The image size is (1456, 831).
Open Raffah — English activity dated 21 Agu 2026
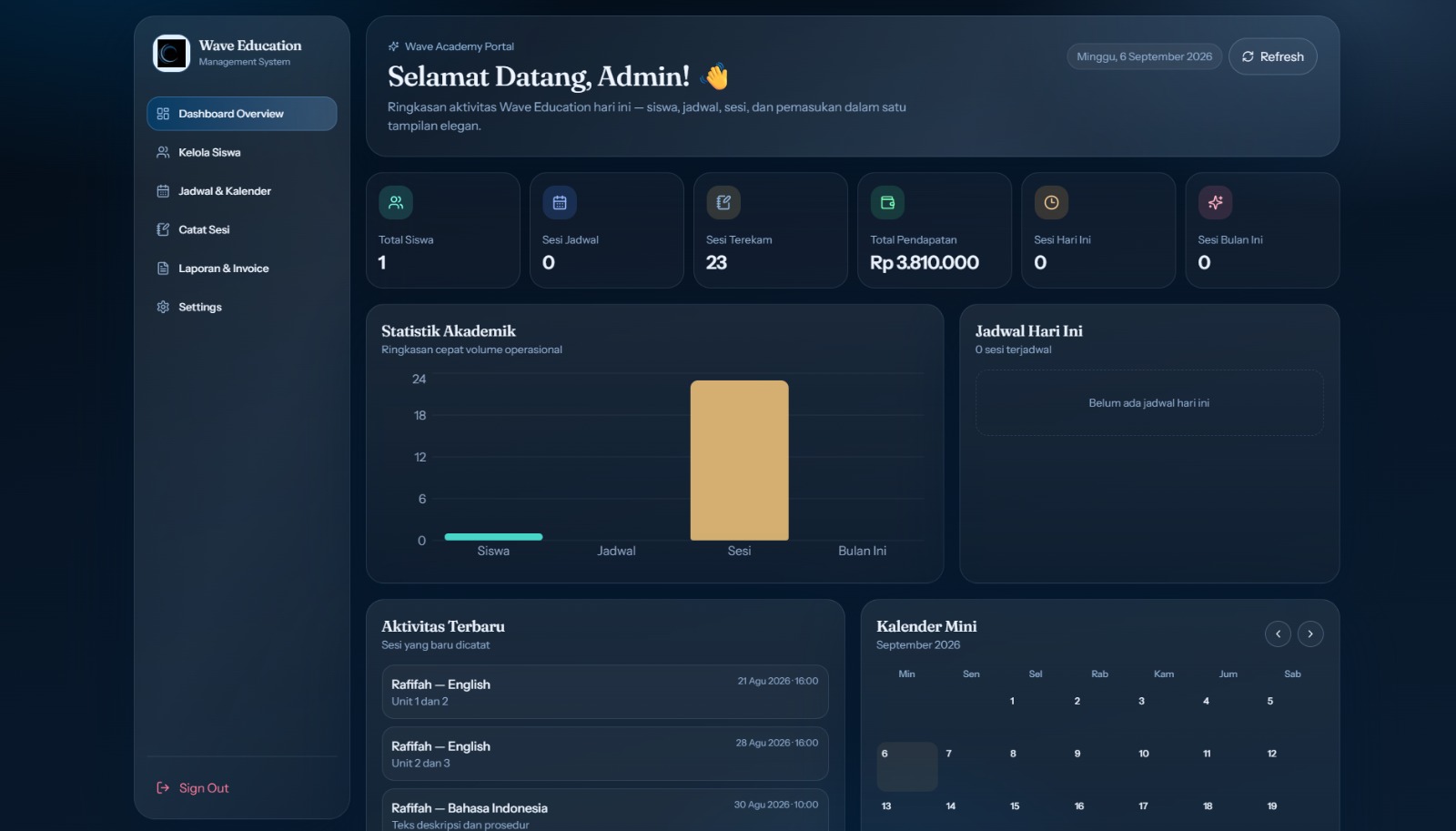coord(605,692)
